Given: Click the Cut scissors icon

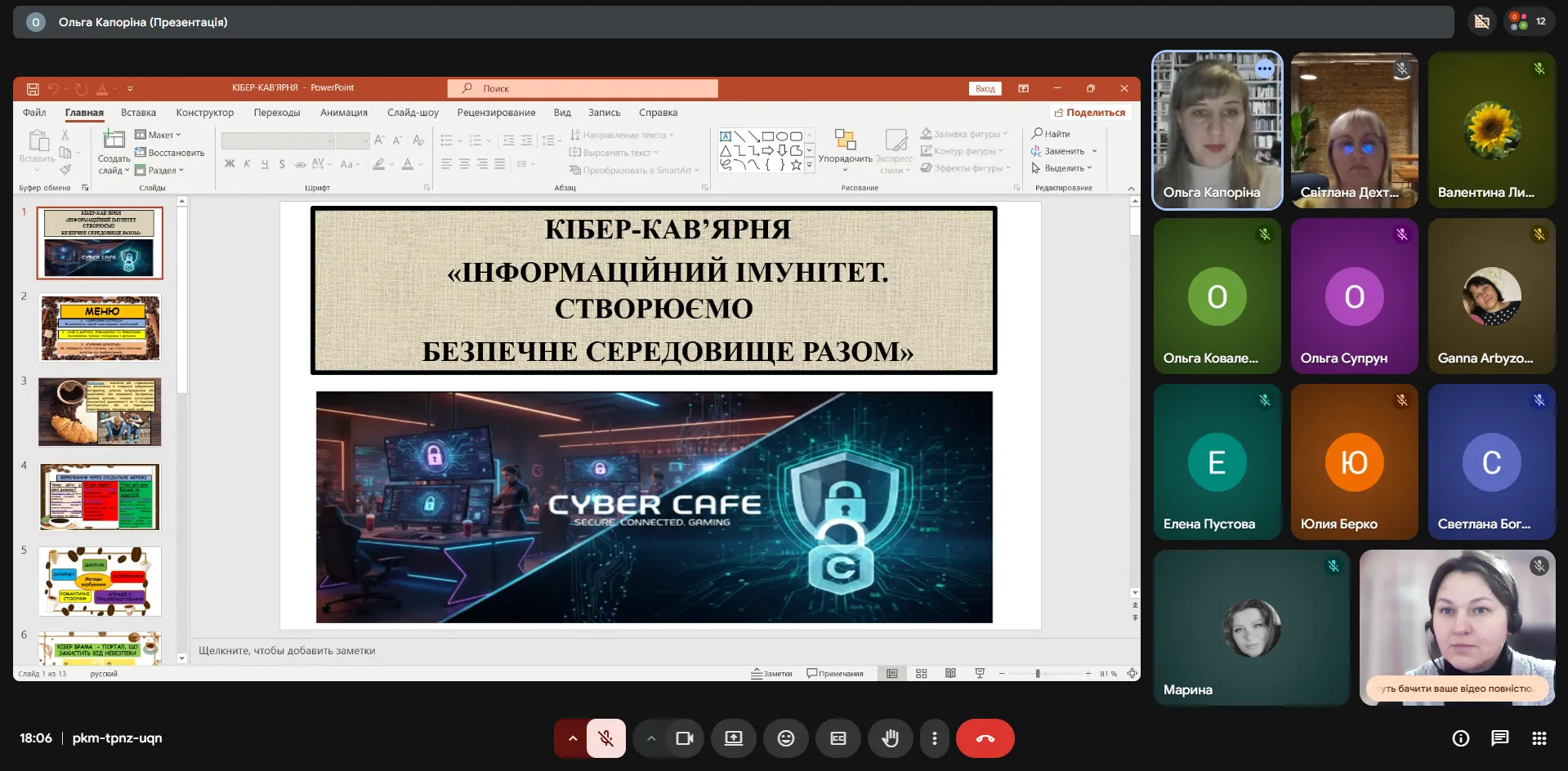Looking at the screenshot, I should pyautogui.click(x=65, y=135).
